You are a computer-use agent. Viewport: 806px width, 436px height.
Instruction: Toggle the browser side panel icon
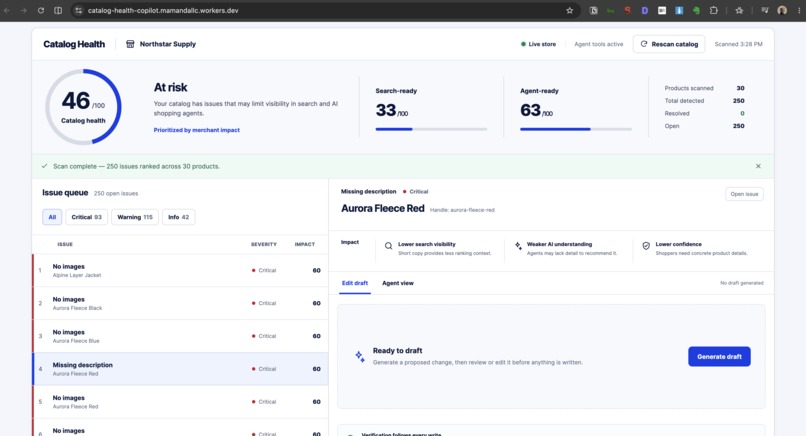pos(58,10)
